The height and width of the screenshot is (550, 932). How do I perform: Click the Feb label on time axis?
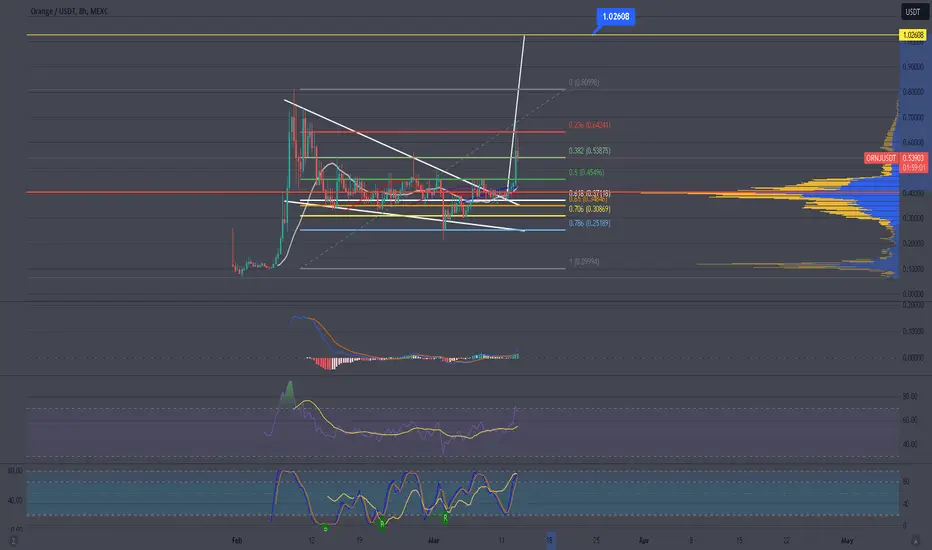(x=237, y=540)
